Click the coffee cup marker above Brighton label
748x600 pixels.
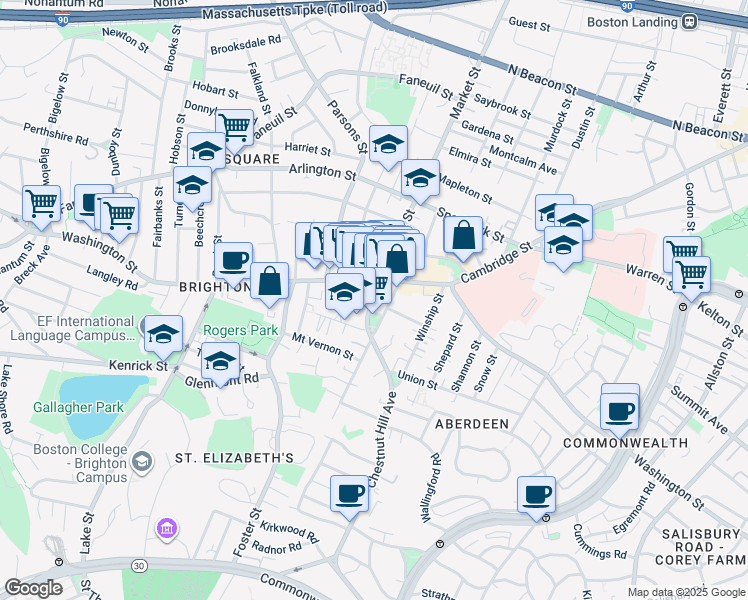pos(233,261)
